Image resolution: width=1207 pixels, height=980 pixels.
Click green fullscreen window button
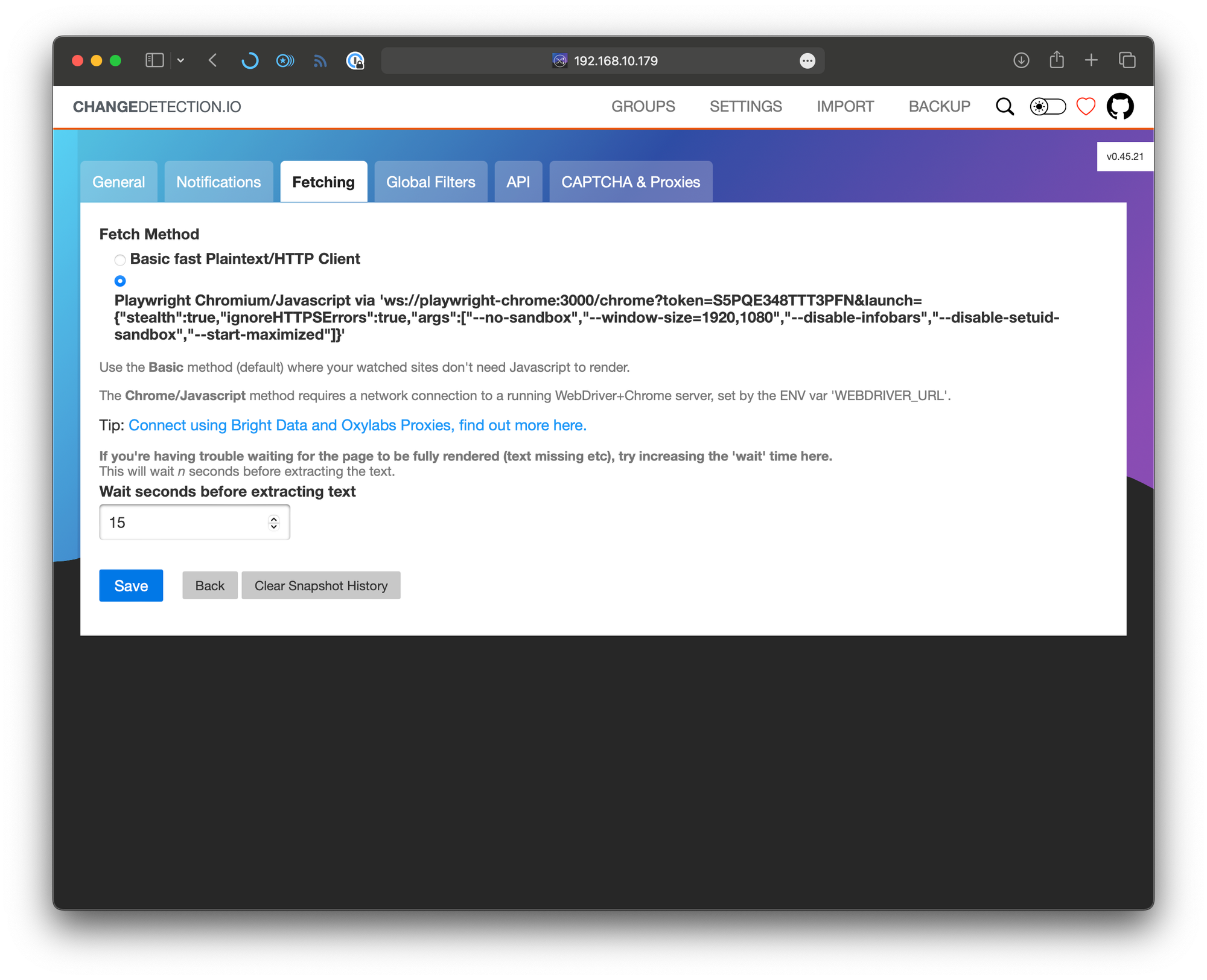click(x=116, y=60)
